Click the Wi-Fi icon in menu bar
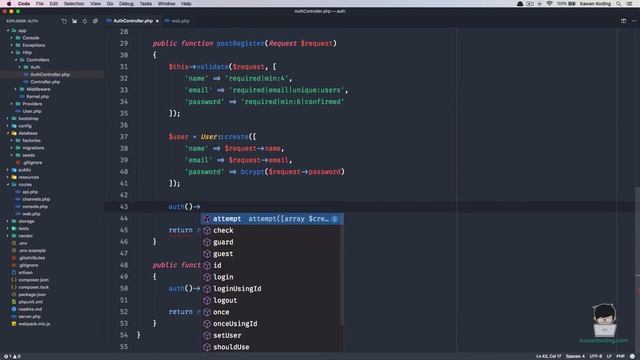640x360 pixels. pos(549,4)
